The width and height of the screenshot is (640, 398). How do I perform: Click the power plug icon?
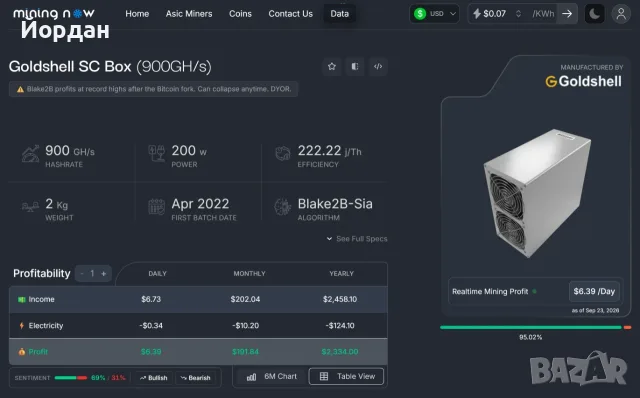point(157,153)
